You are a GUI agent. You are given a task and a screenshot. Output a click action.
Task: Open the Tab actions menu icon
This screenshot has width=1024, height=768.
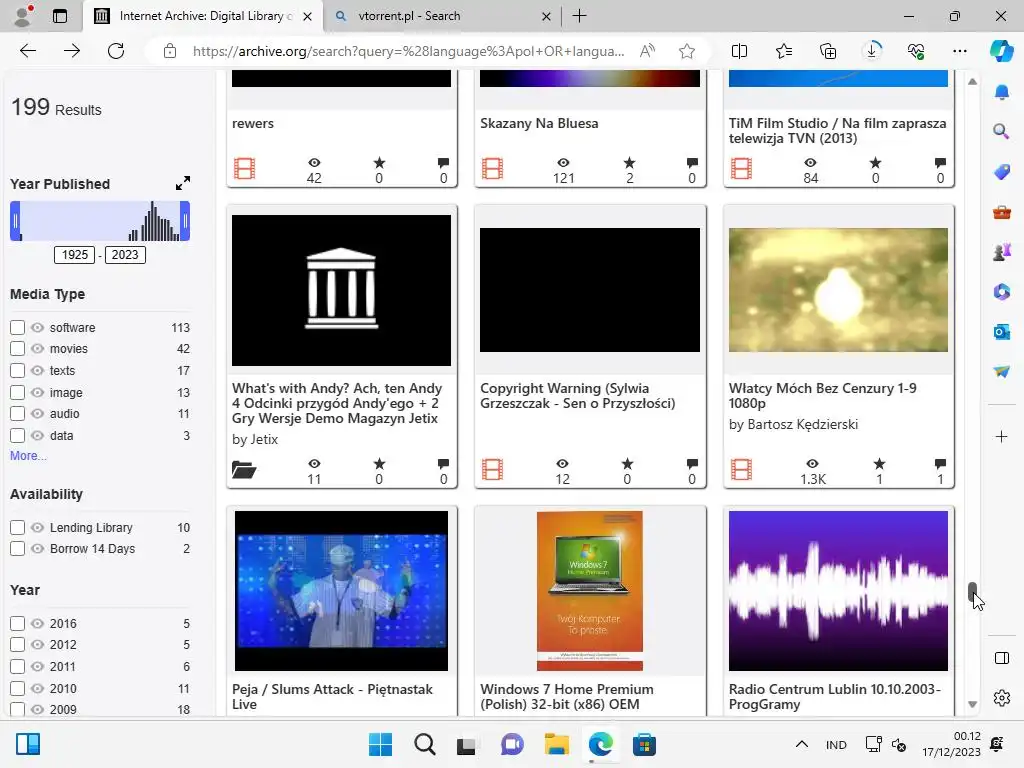pyautogui.click(x=59, y=16)
